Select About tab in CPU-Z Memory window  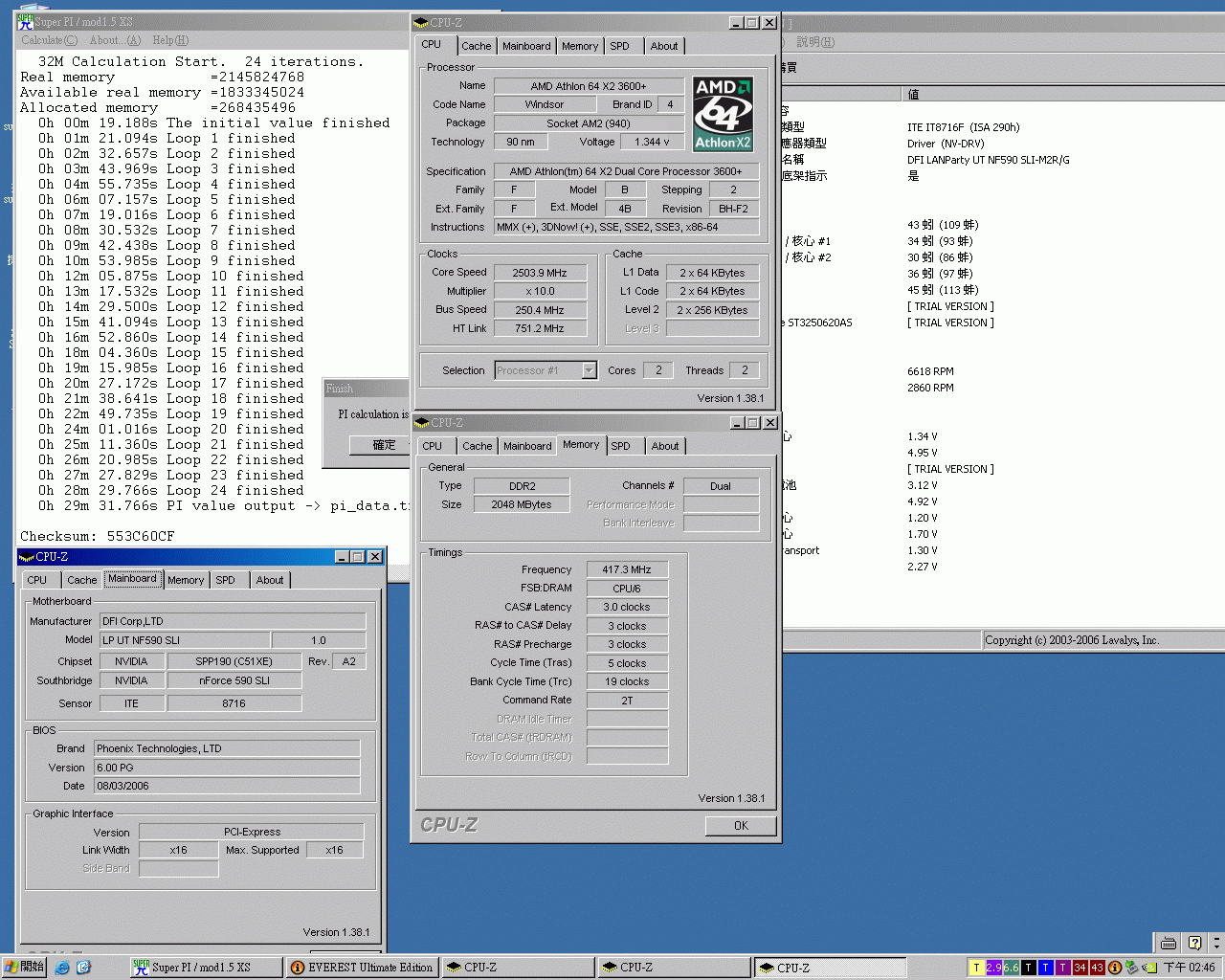665,446
